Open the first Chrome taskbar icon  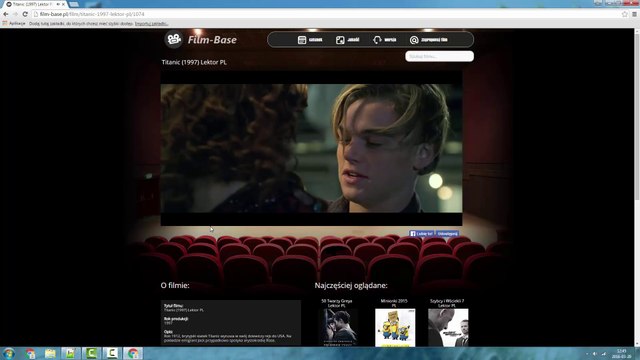(x=30, y=353)
